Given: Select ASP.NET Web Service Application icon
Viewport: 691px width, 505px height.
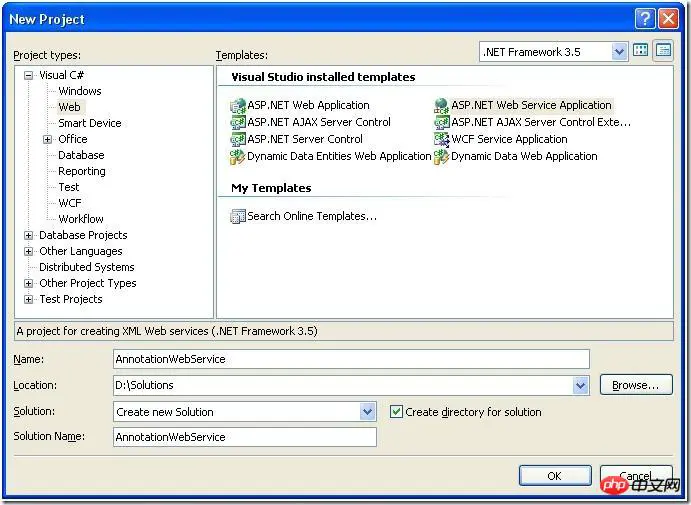Looking at the screenshot, I should [442, 106].
